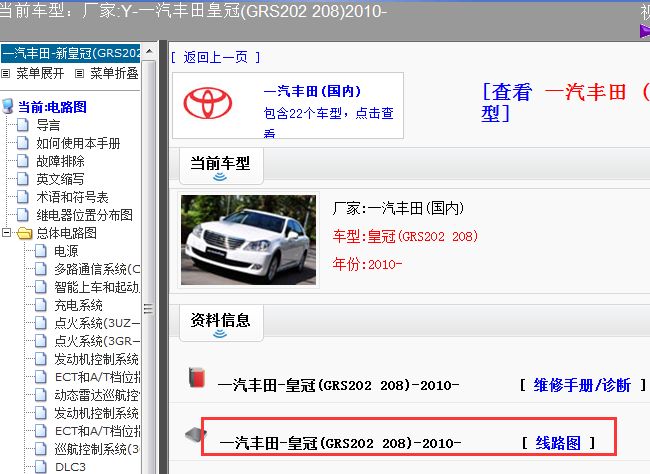Select the 当前车型 tab
This screenshot has height=474, width=650.
[x=221, y=167]
